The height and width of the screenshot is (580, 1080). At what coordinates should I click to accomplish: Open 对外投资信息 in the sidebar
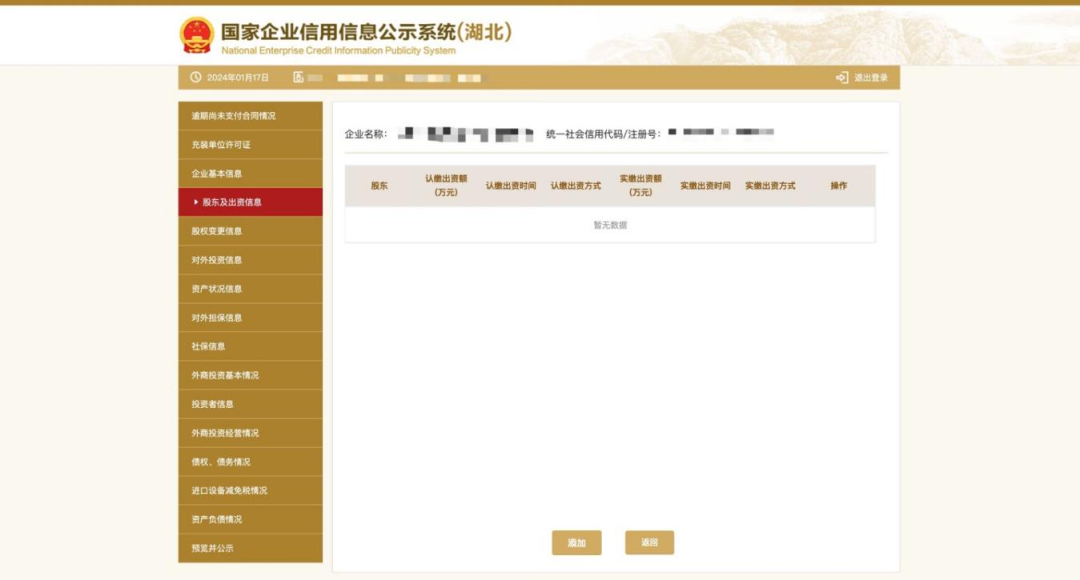250,260
